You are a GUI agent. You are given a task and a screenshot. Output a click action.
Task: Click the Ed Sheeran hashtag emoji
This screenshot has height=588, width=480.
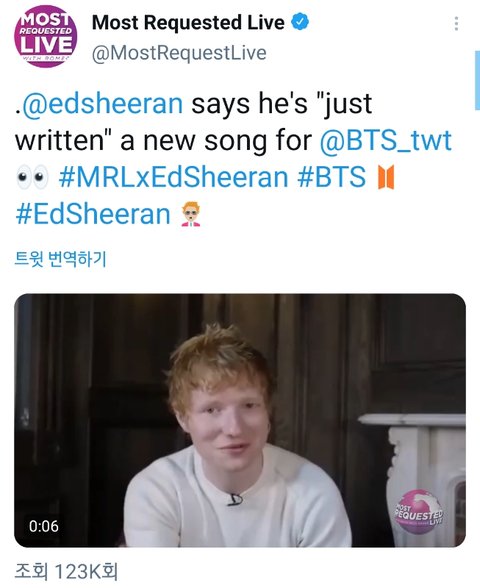(190, 214)
